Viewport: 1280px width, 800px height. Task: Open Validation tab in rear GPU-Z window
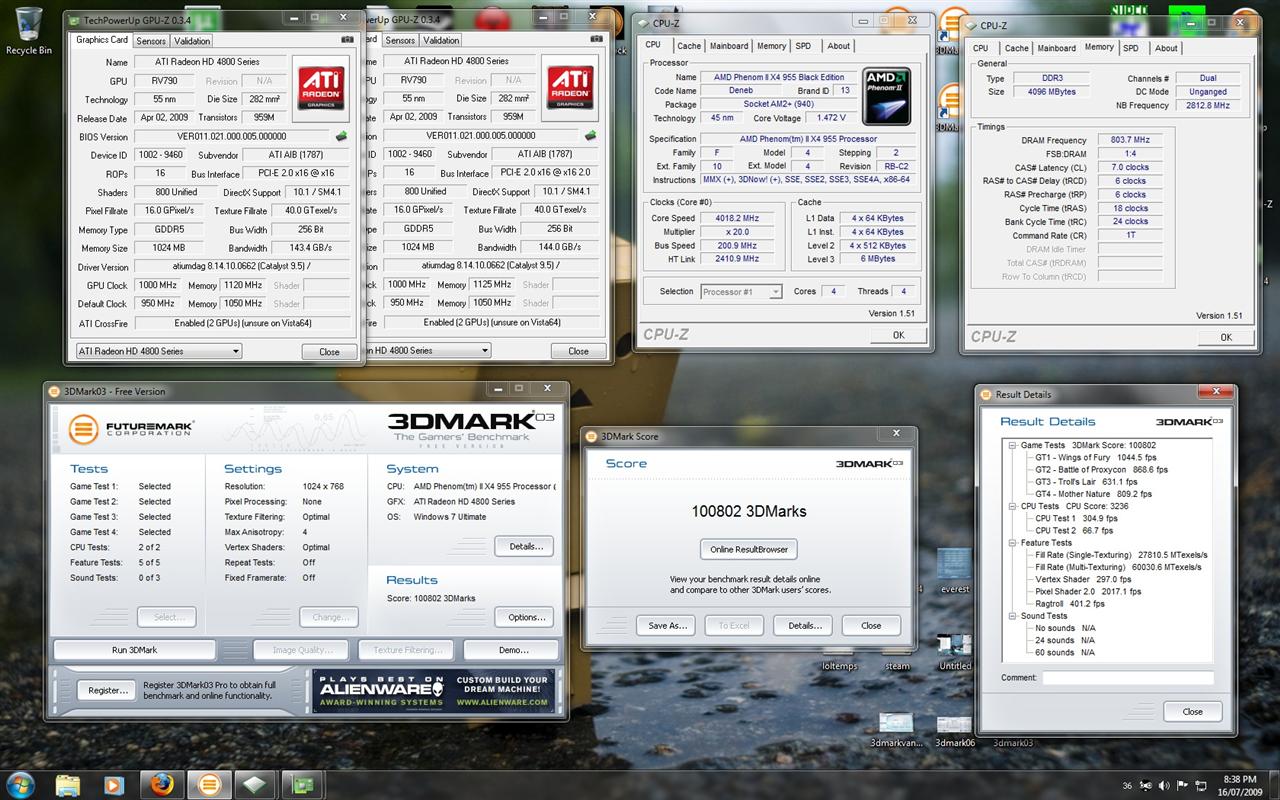(x=441, y=41)
